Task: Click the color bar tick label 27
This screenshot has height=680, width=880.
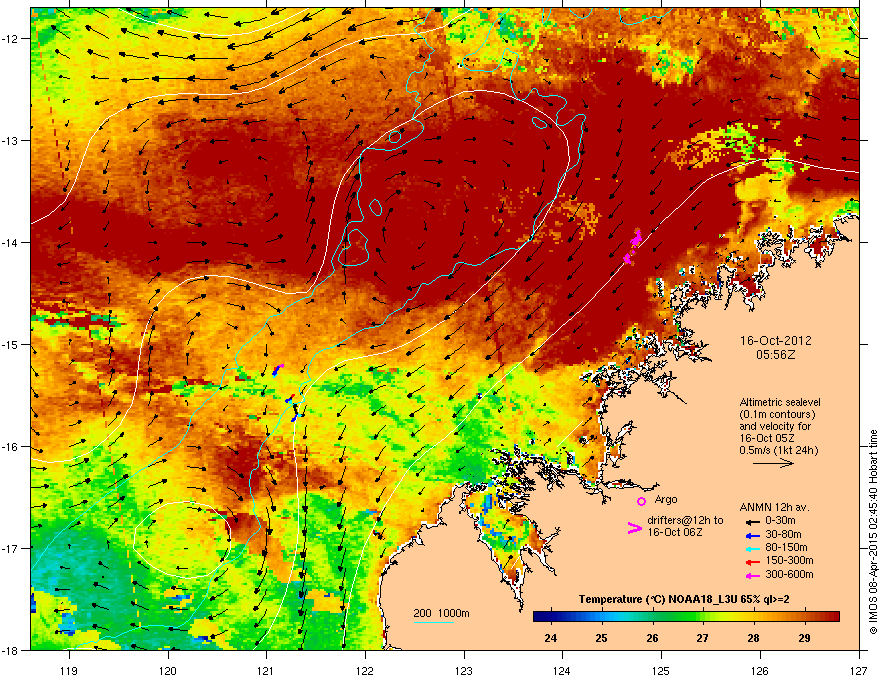Action: [x=703, y=638]
